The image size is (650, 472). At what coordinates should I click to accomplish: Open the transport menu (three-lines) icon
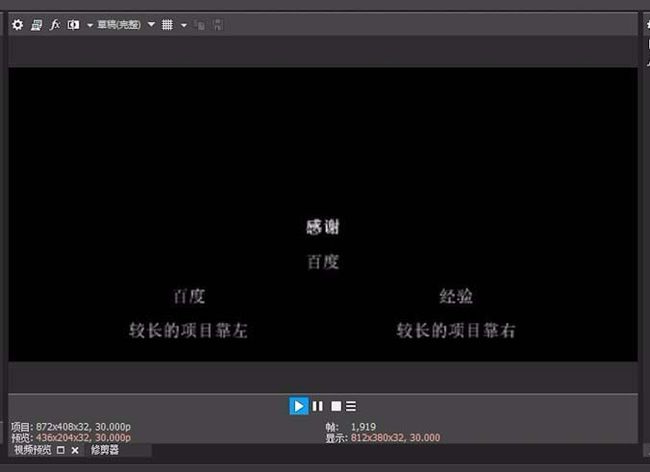click(351, 406)
